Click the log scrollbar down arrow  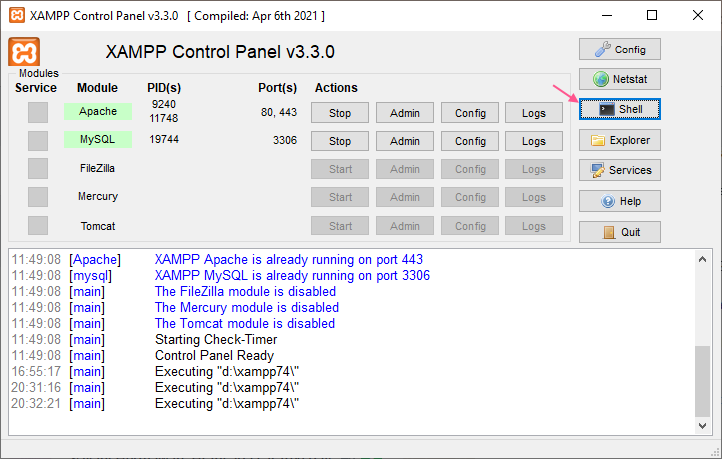click(702, 426)
